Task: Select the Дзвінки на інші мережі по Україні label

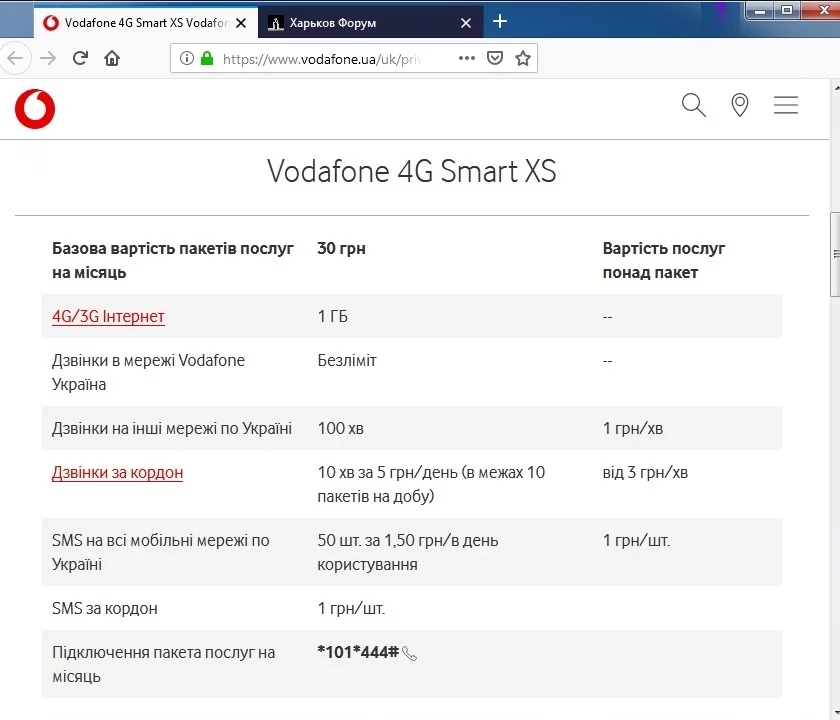Action: pos(172,428)
